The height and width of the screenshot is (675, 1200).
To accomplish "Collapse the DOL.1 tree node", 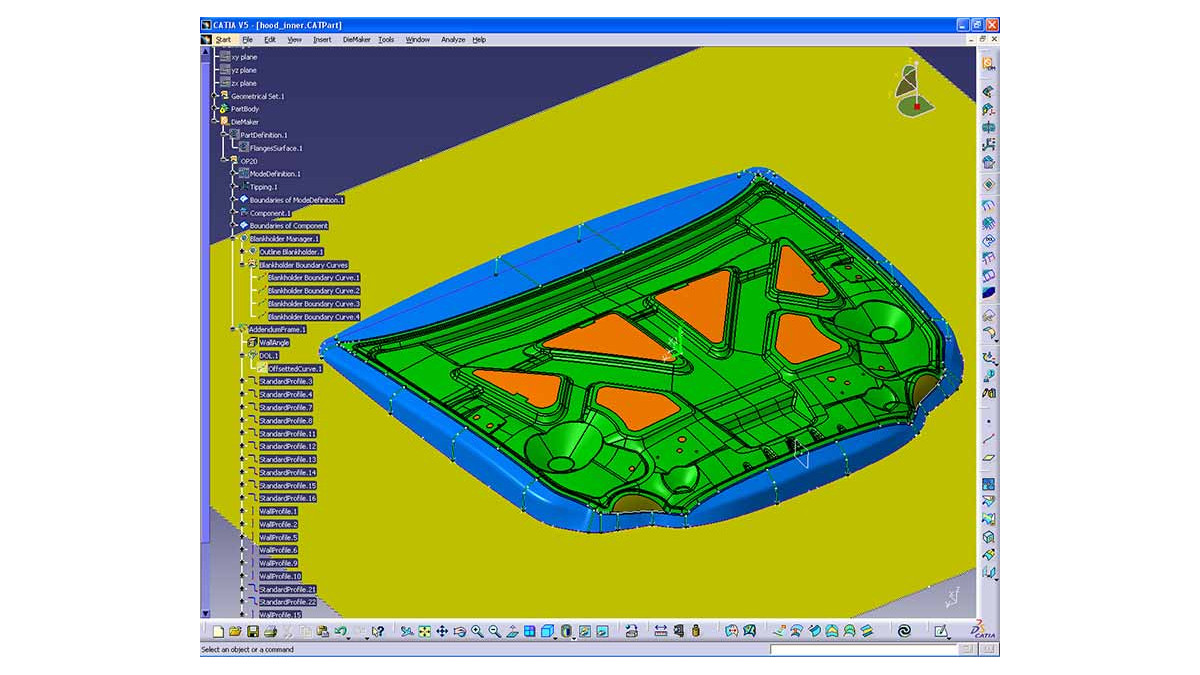I will point(242,355).
